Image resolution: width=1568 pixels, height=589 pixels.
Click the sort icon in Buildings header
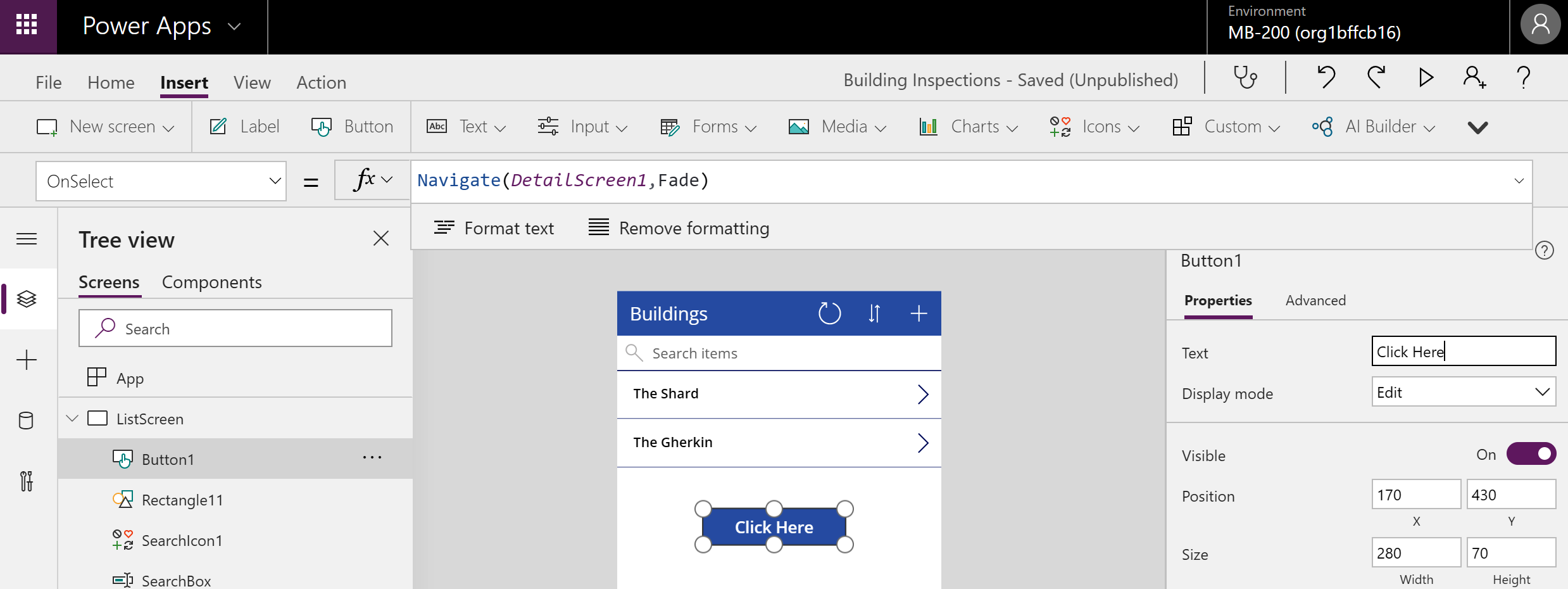click(x=874, y=313)
